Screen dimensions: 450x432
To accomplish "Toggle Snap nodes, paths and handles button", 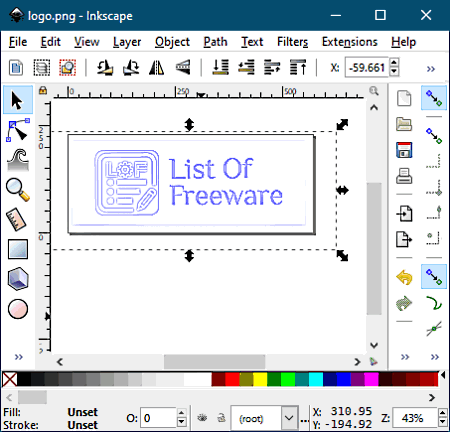I will (434, 277).
